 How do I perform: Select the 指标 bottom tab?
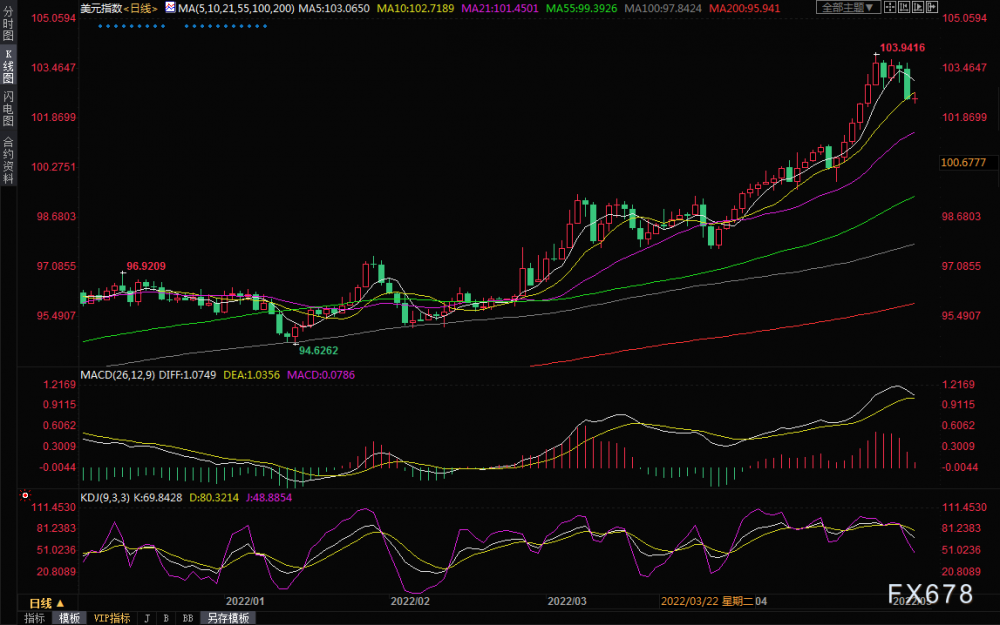point(34,618)
